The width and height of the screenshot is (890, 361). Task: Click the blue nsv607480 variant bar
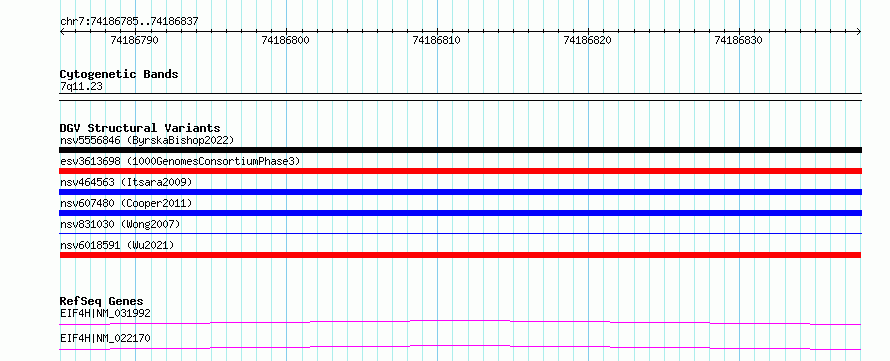tap(460, 213)
